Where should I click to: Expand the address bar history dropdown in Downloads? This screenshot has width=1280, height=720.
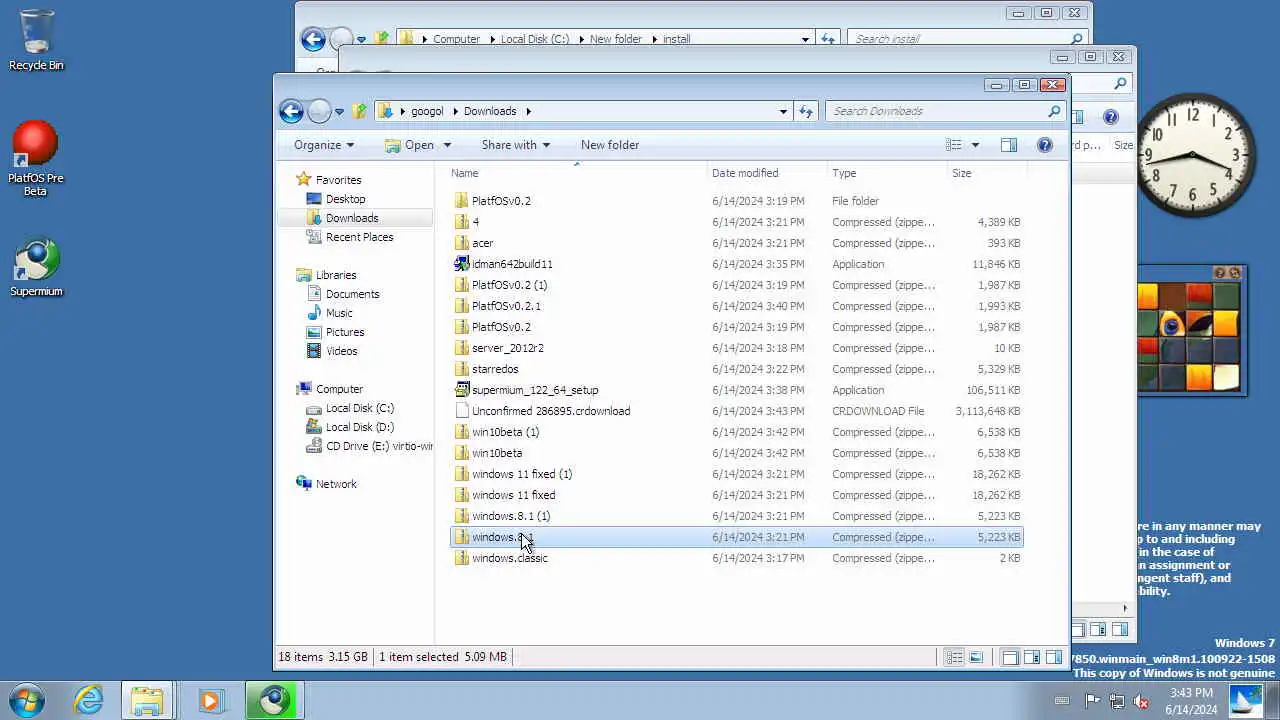tap(783, 111)
